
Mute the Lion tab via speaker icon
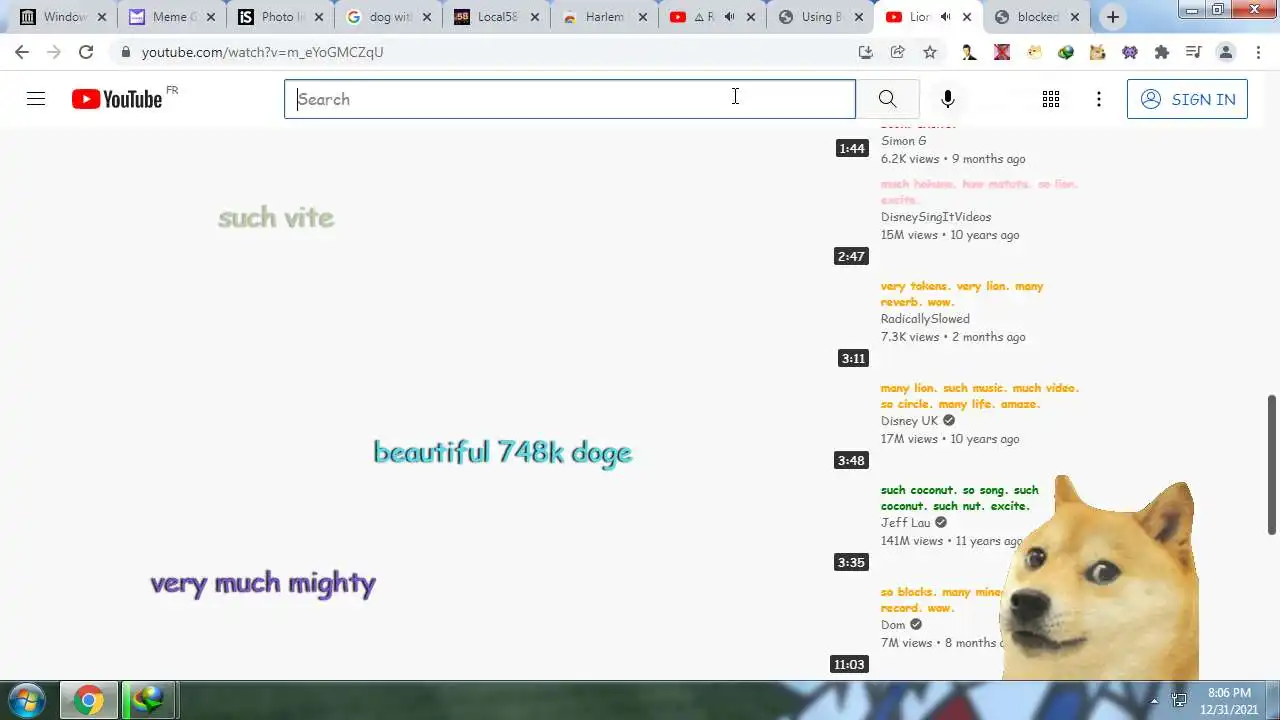pyautogui.click(x=945, y=17)
